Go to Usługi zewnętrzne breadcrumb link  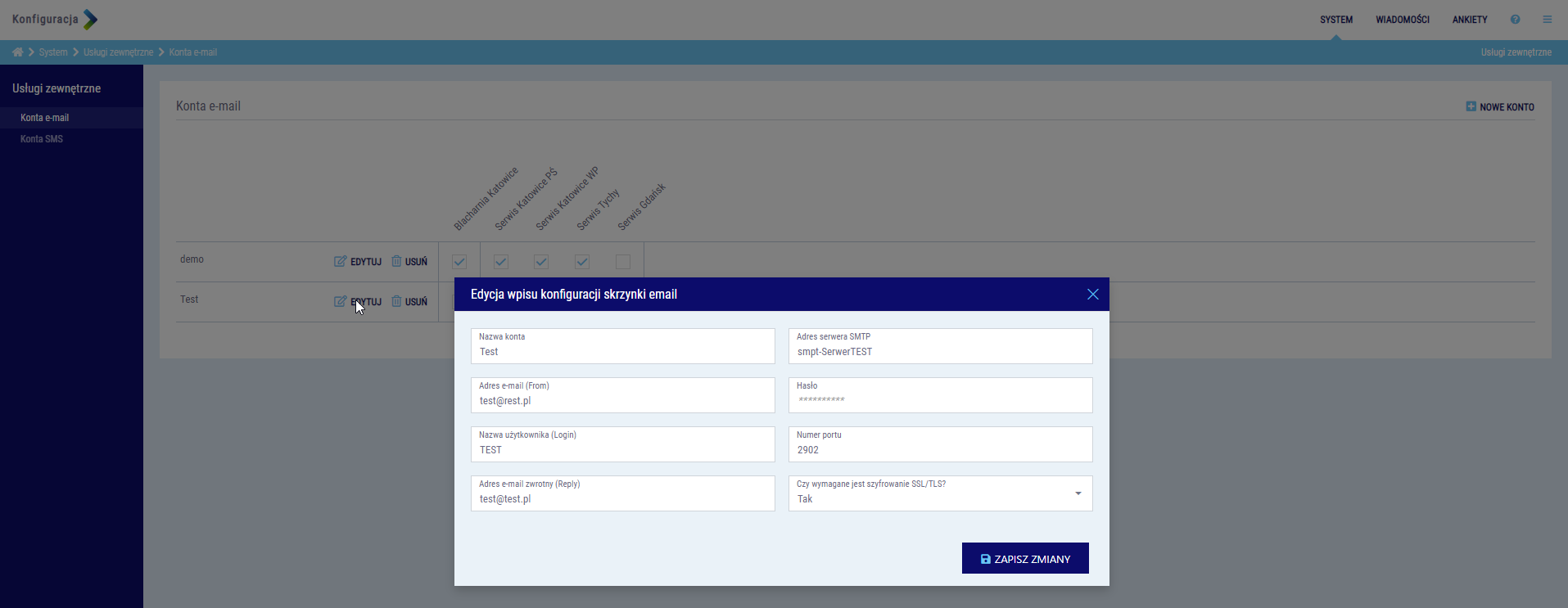tap(118, 52)
